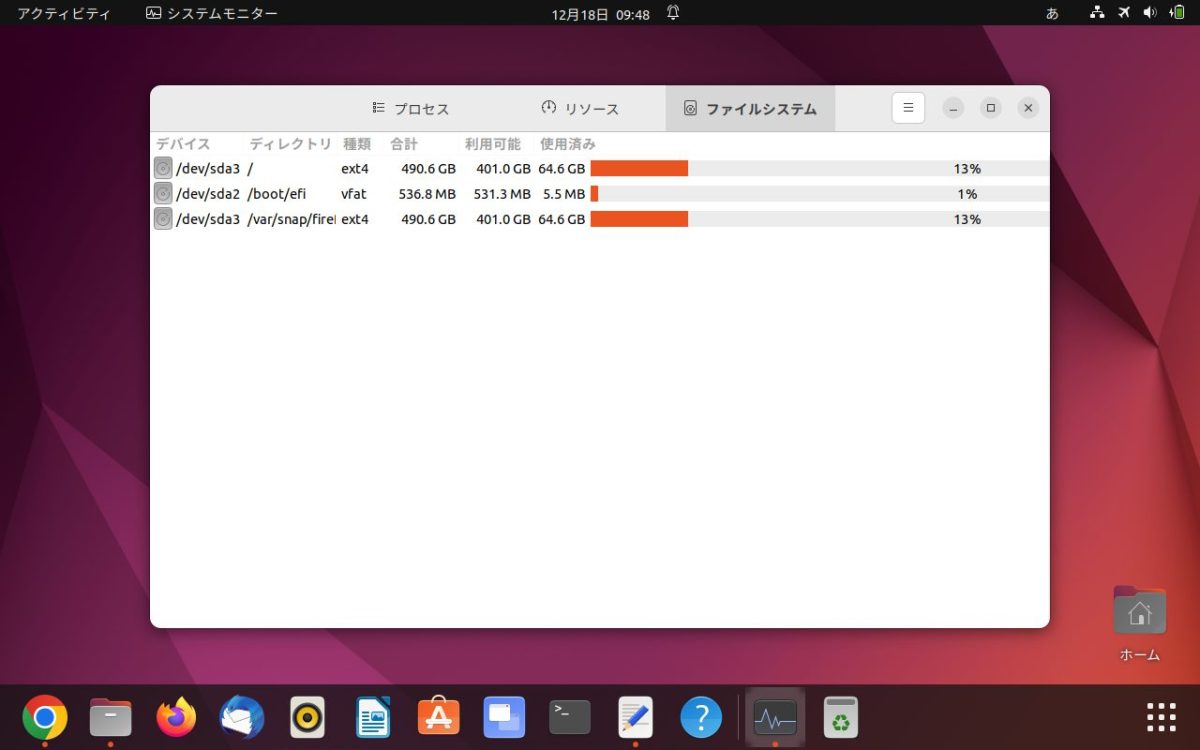Viewport: 1200px width, 750px height.
Task: Click the notification bell icon
Action: (x=673, y=13)
